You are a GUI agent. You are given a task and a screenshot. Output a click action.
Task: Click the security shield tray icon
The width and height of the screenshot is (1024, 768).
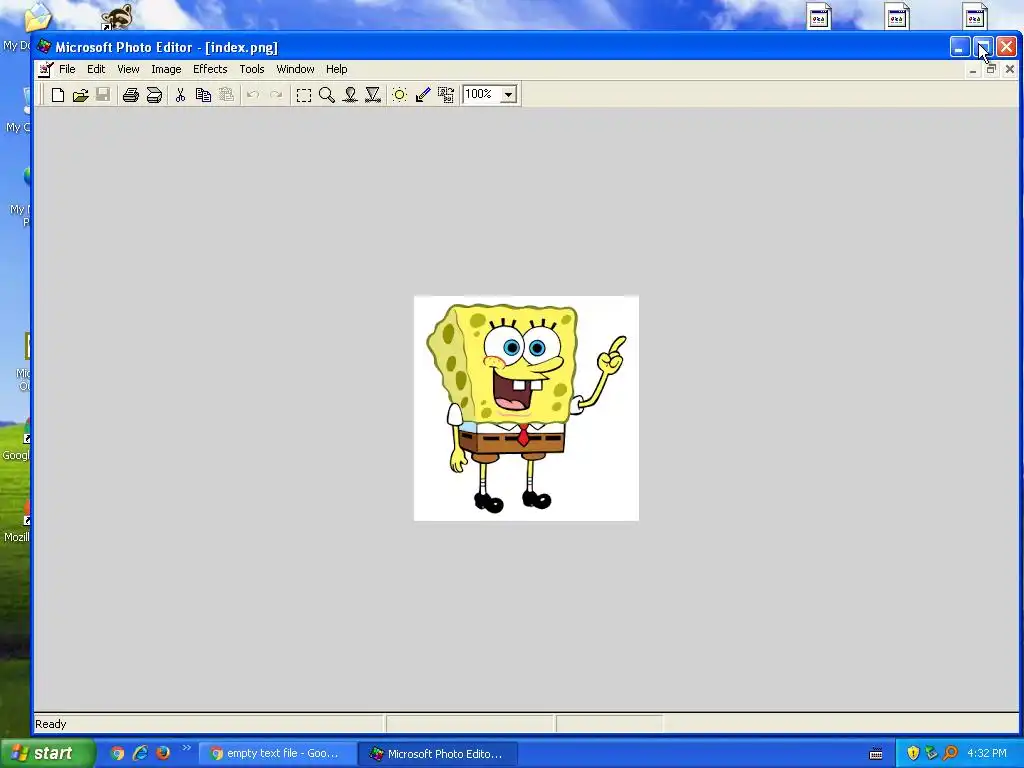(x=913, y=754)
